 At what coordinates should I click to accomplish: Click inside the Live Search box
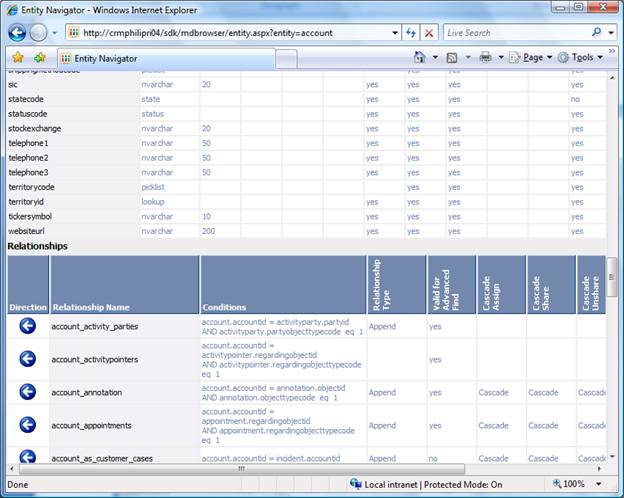click(x=515, y=32)
